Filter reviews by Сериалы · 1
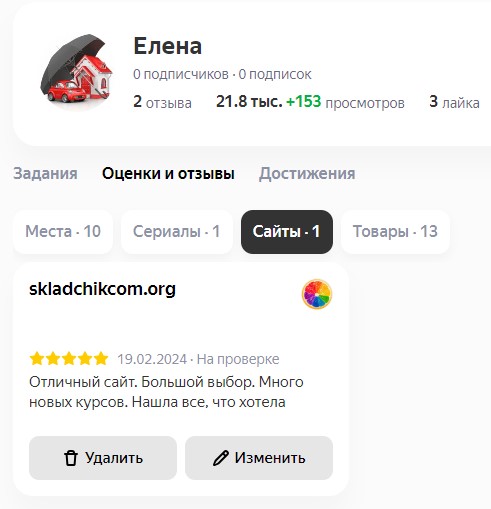 click(177, 232)
